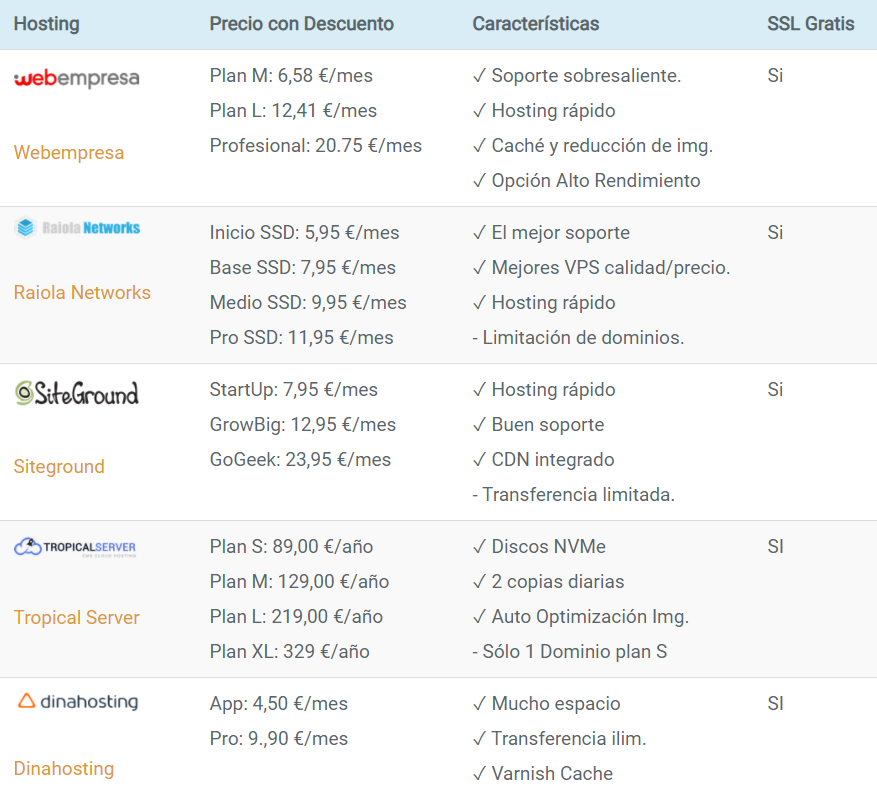The image size is (877, 796).
Task: Click the Raiola Networks logo image
Action: click(x=77, y=228)
